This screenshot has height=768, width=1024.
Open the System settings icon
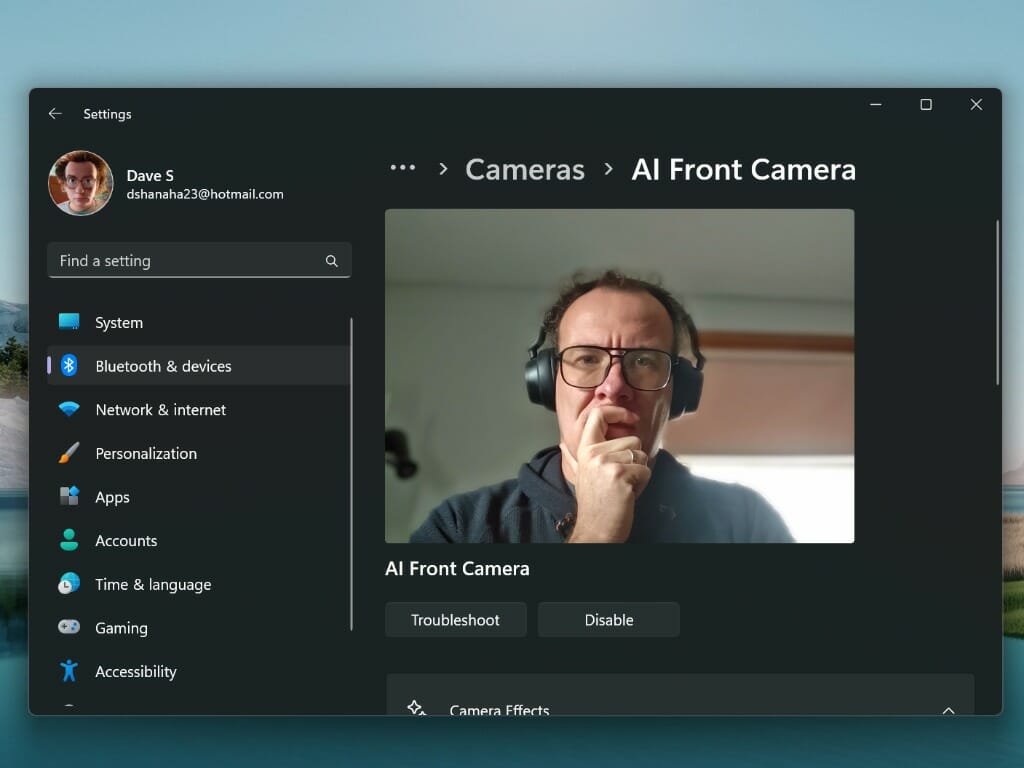point(69,321)
